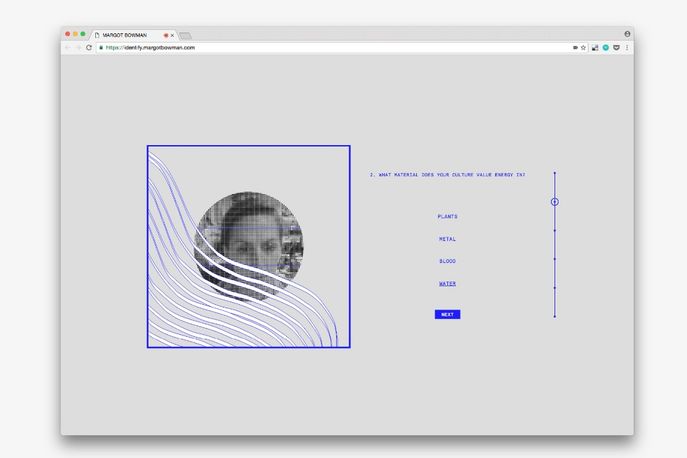Click the camera icon in address bar
Image resolution: width=687 pixels, height=458 pixels.
[574, 47]
